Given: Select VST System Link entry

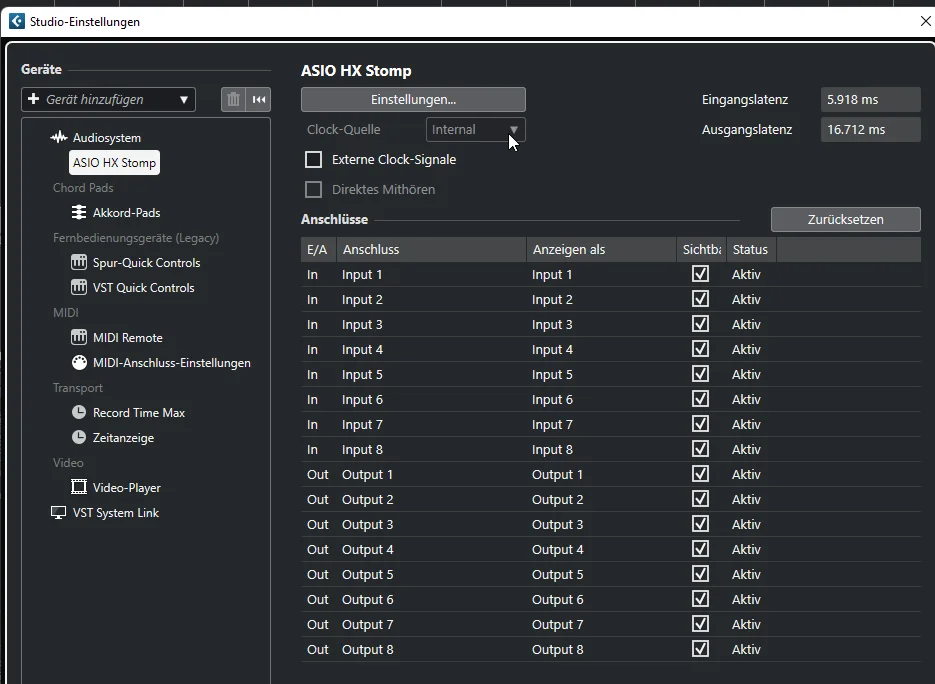Looking at the screenshot, I should pos(116,513).
